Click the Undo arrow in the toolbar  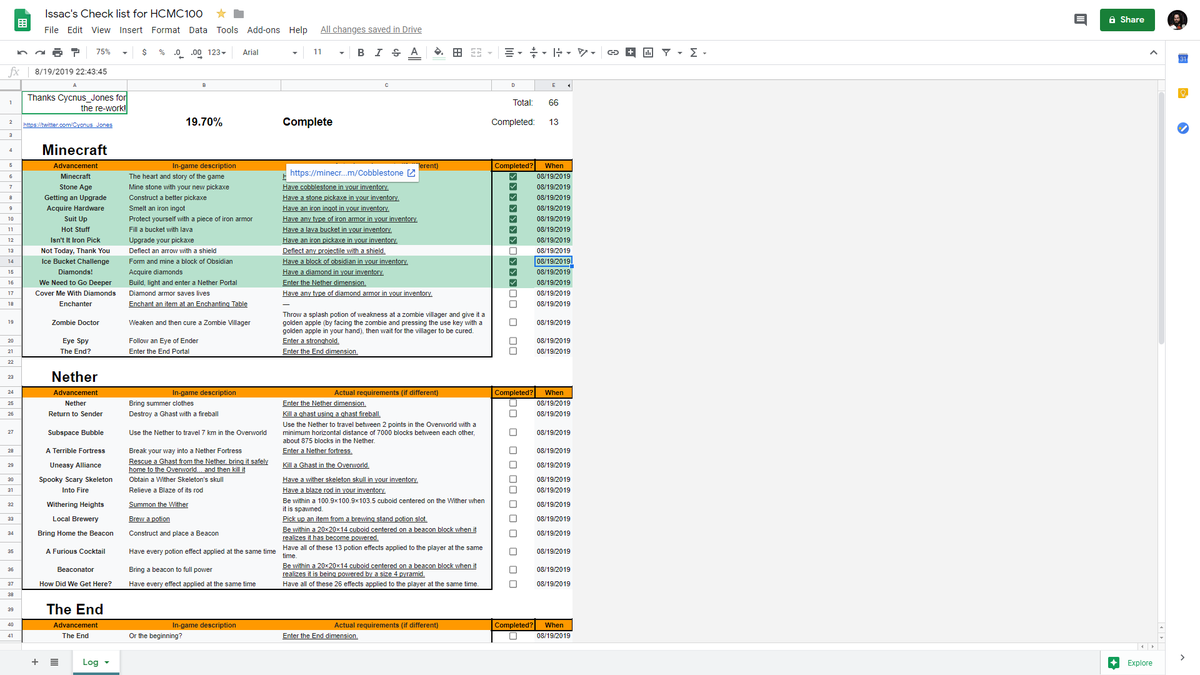coord(21,52)
